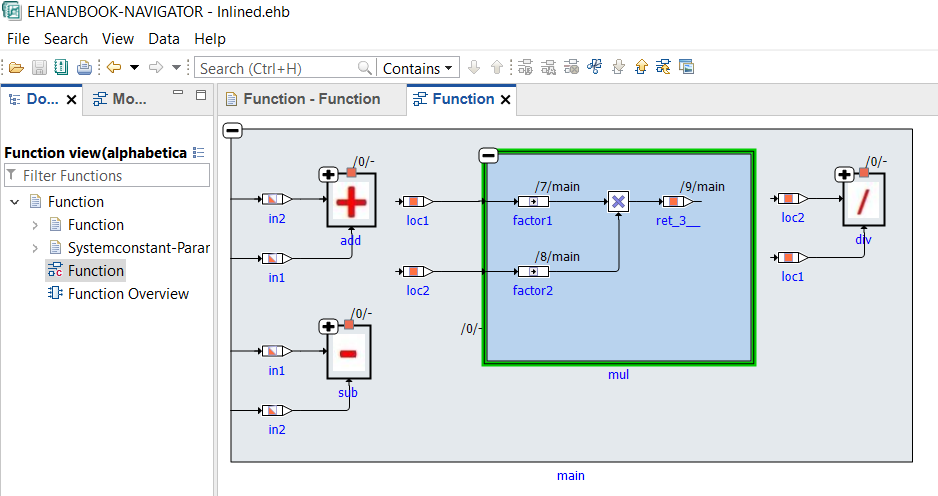
Task: Open the Data menu
Action: pyautogui.click(x=164, y=39)
